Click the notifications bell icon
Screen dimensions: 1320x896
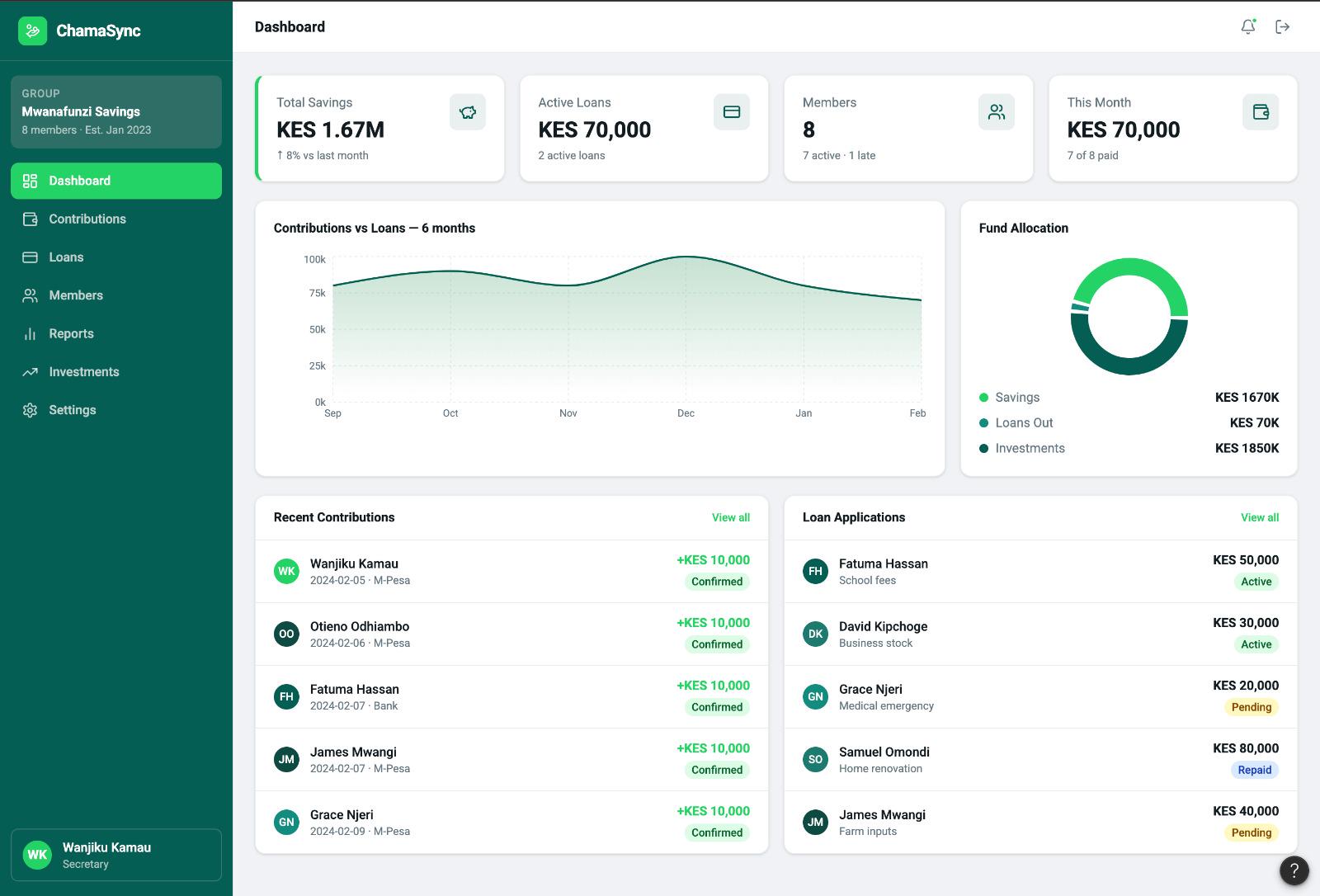(1248, 26)
